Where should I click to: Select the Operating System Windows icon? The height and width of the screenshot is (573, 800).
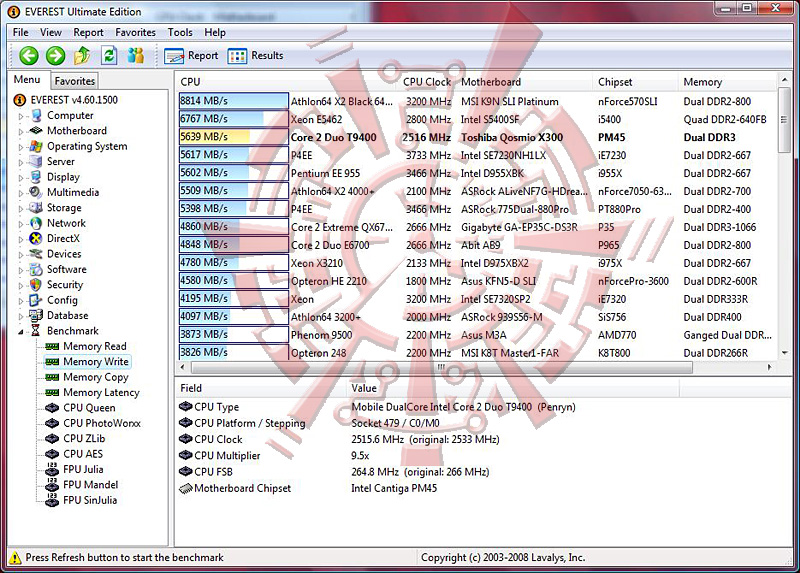(x=36, y=146)
